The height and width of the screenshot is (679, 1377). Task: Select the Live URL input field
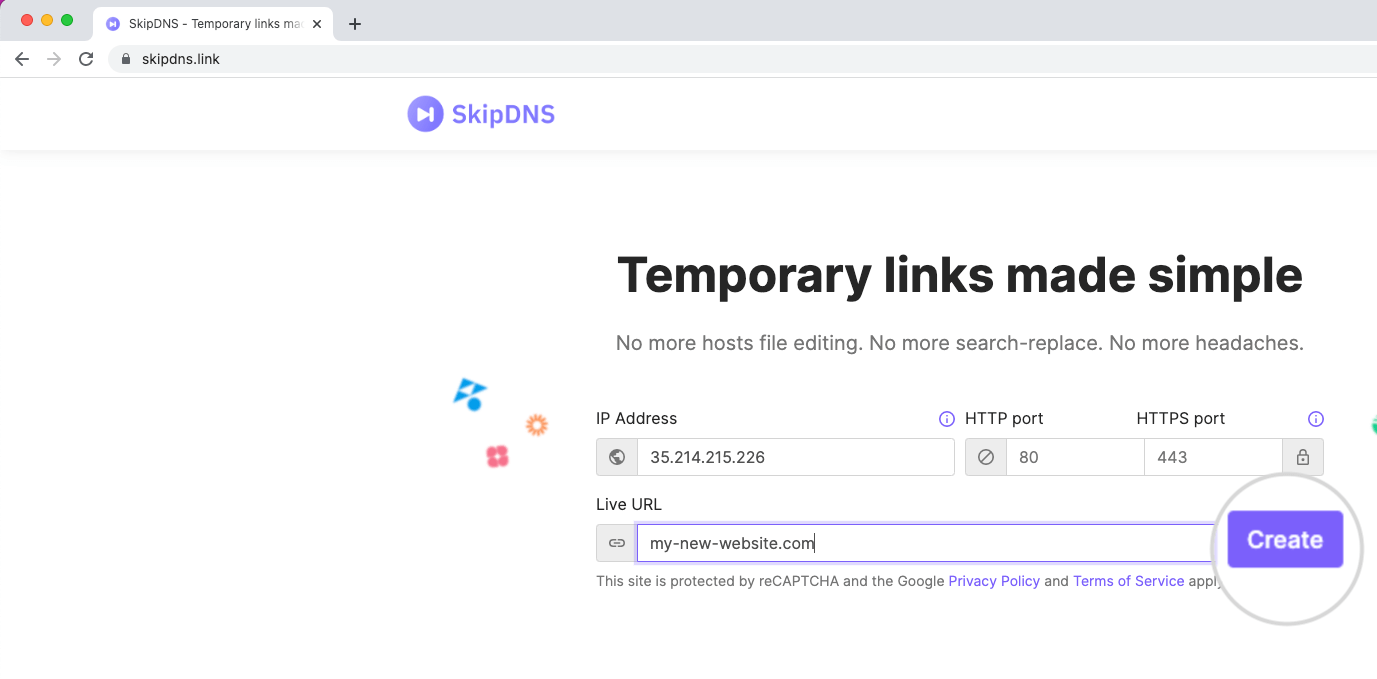(900, 543)
